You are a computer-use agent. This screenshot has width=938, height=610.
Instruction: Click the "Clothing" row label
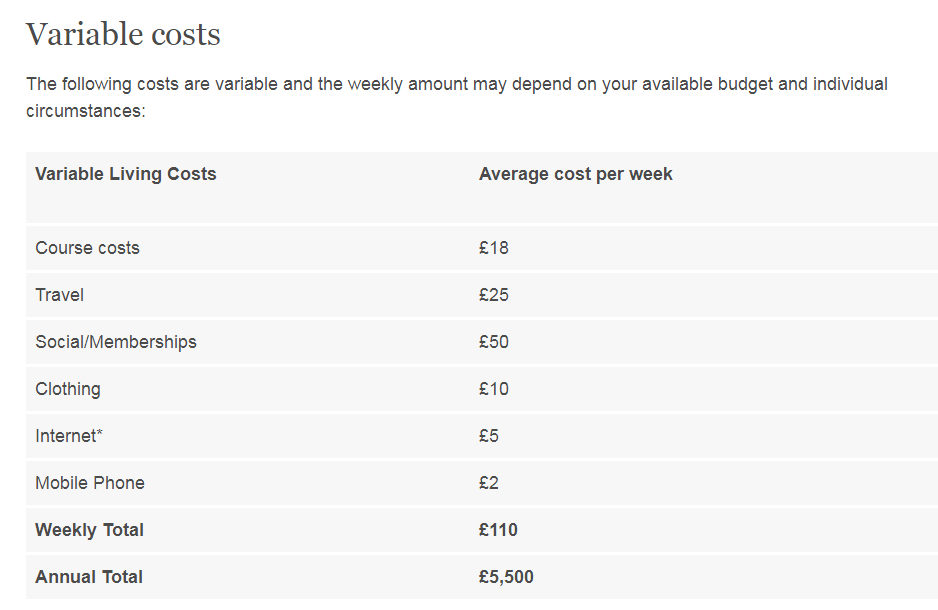click(68, 389)
